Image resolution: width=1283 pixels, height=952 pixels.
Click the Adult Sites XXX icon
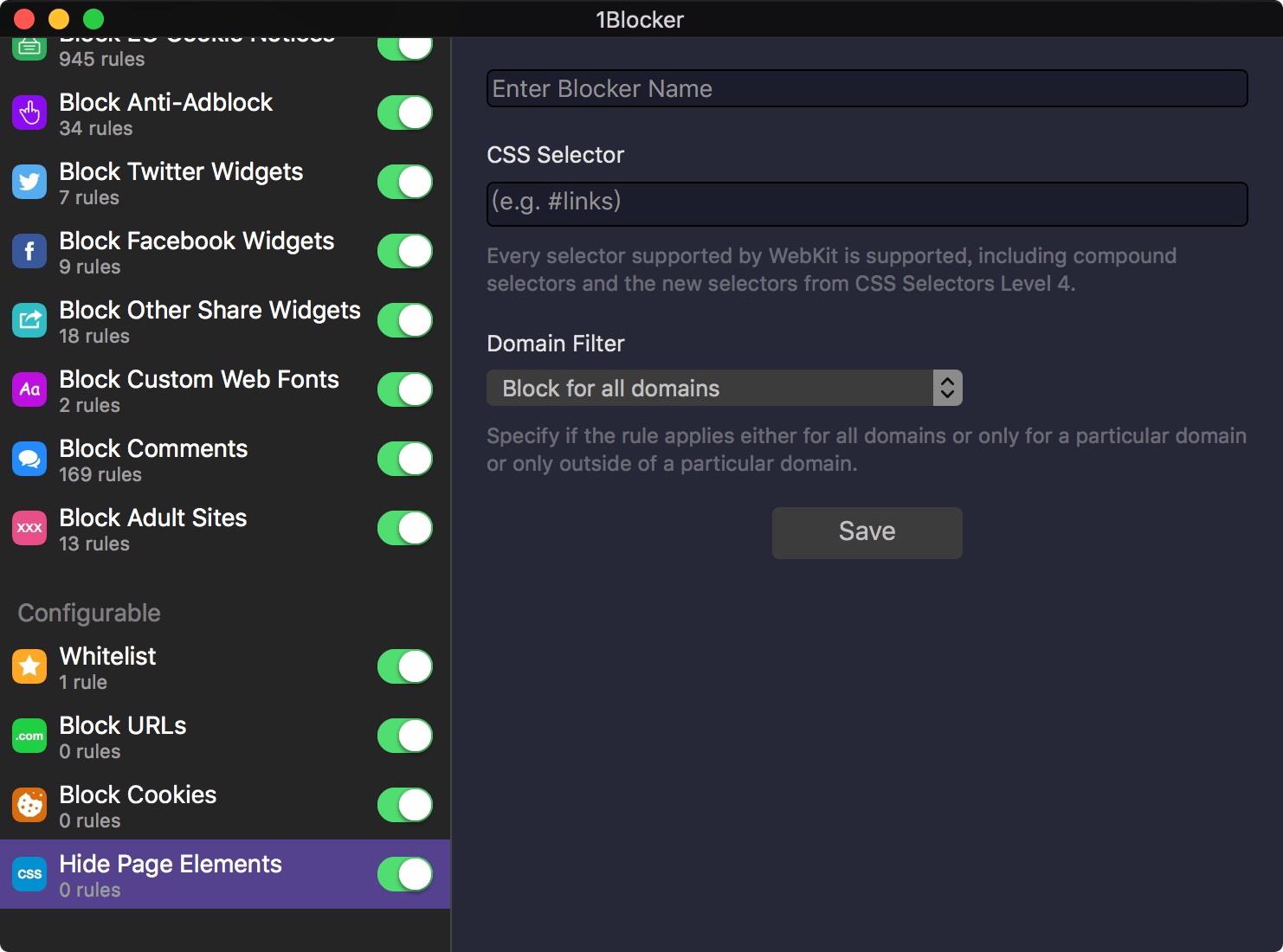point(29,528)
